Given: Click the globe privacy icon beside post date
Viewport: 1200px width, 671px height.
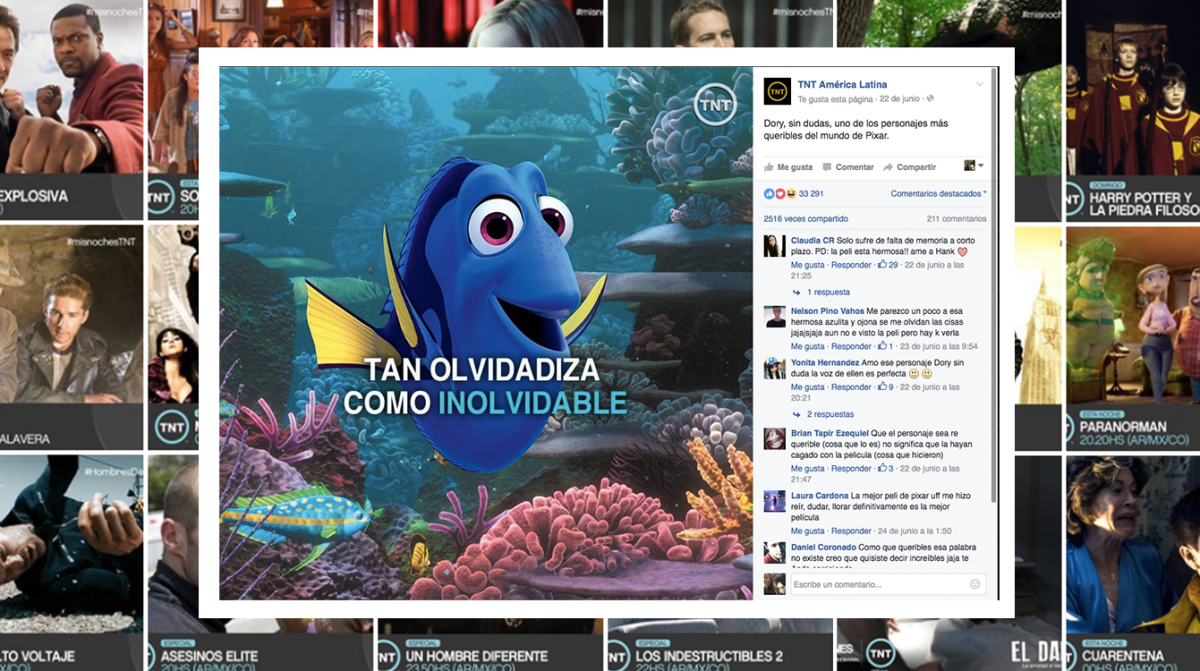Looking at the screenshot, I should [931, 99].
